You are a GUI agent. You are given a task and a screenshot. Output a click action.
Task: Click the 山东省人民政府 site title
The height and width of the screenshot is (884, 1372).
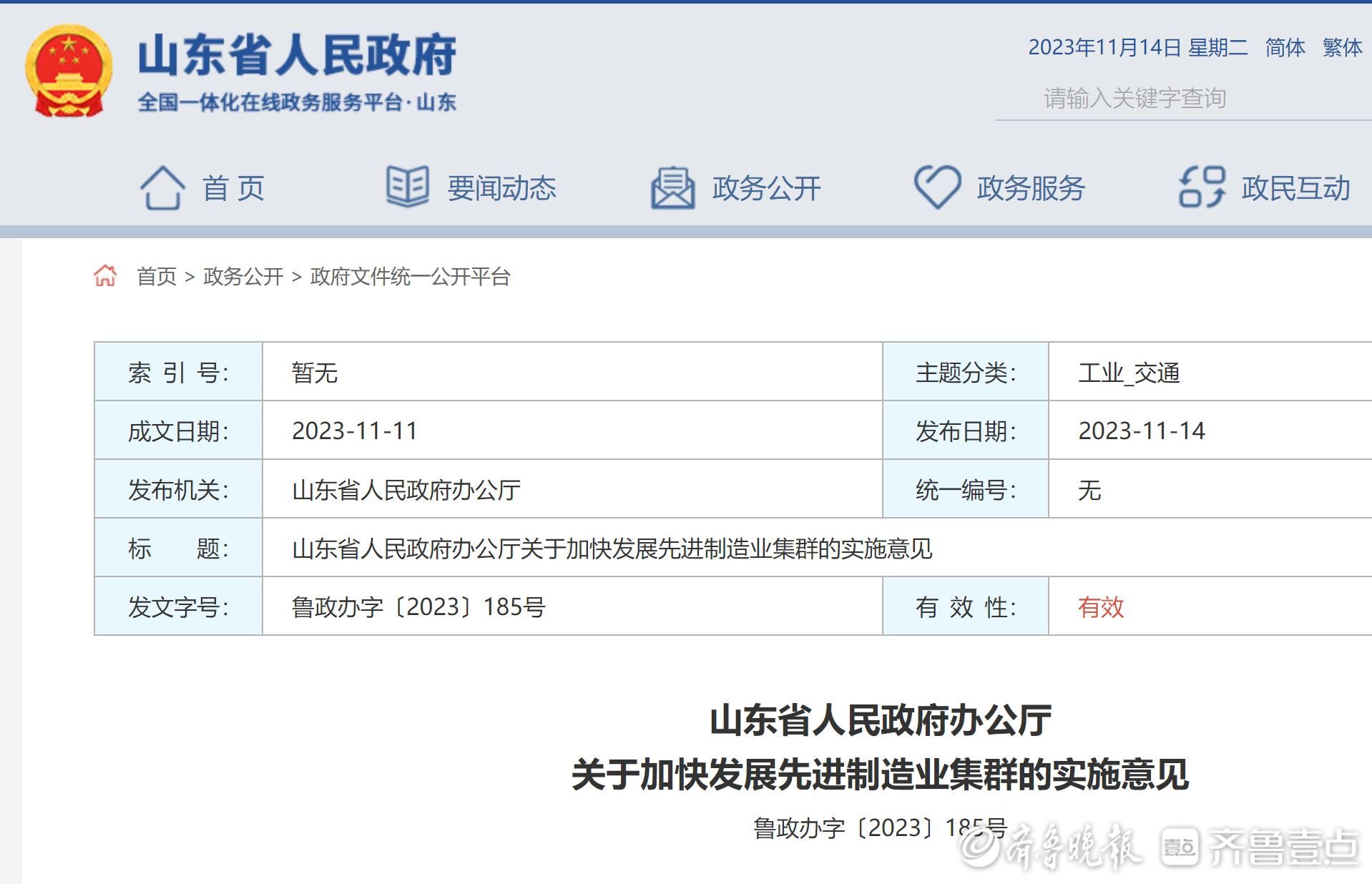[297, 55]
